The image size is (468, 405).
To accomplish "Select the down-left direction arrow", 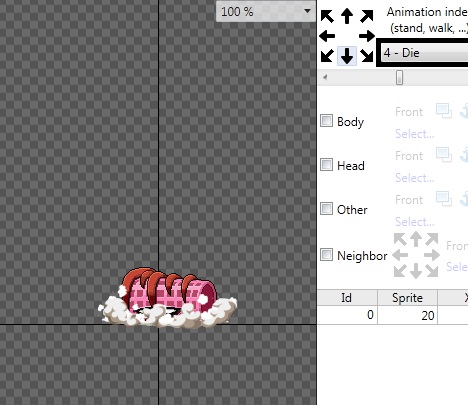I will click(327, 55).
